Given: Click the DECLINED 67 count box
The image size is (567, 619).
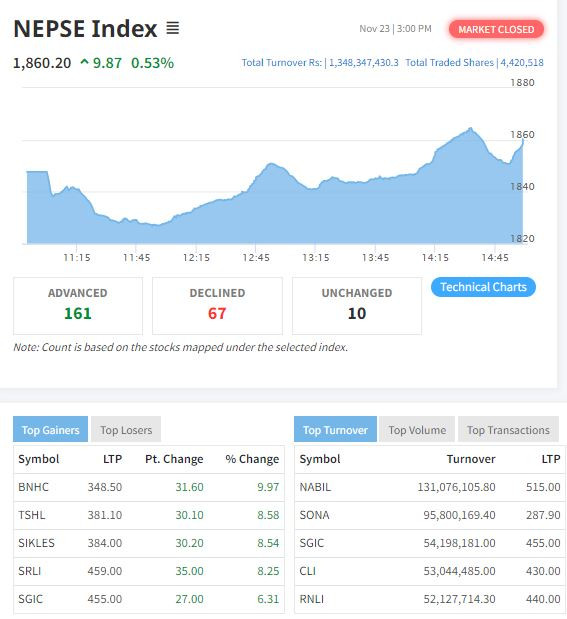Looking at the screenshot, I should [x=217, y=306].
